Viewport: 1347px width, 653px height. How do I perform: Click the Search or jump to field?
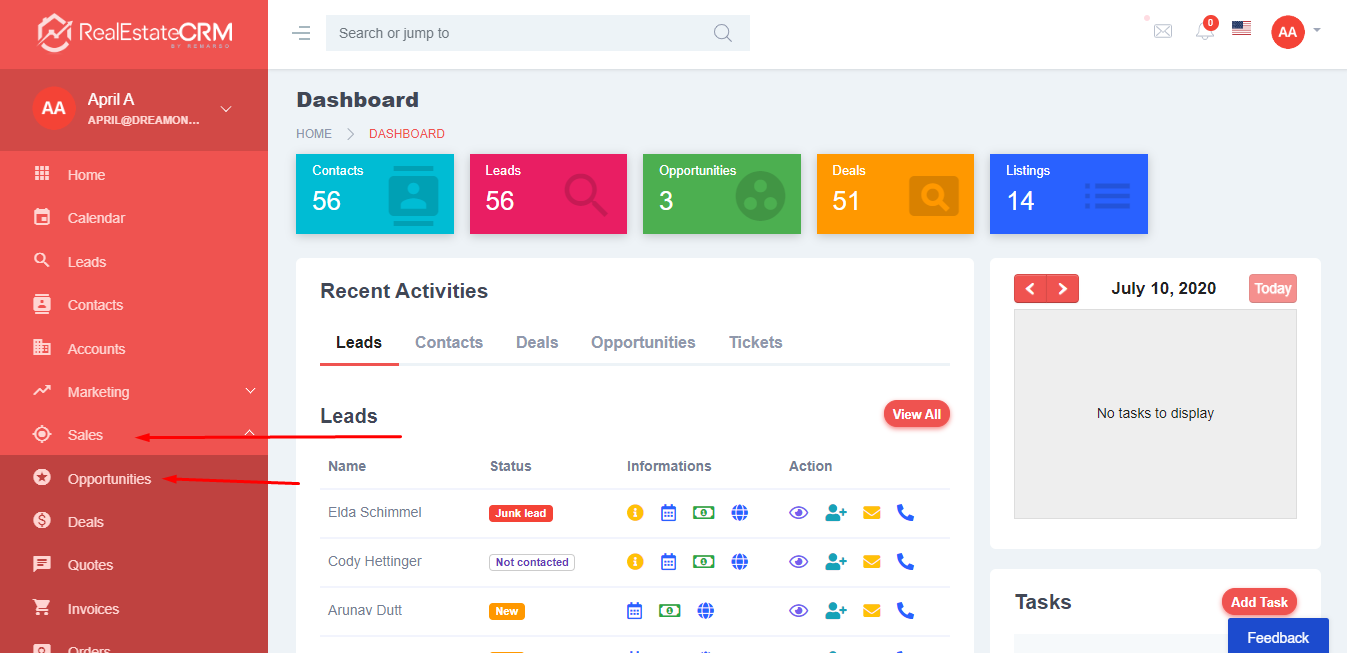(520, 33)
